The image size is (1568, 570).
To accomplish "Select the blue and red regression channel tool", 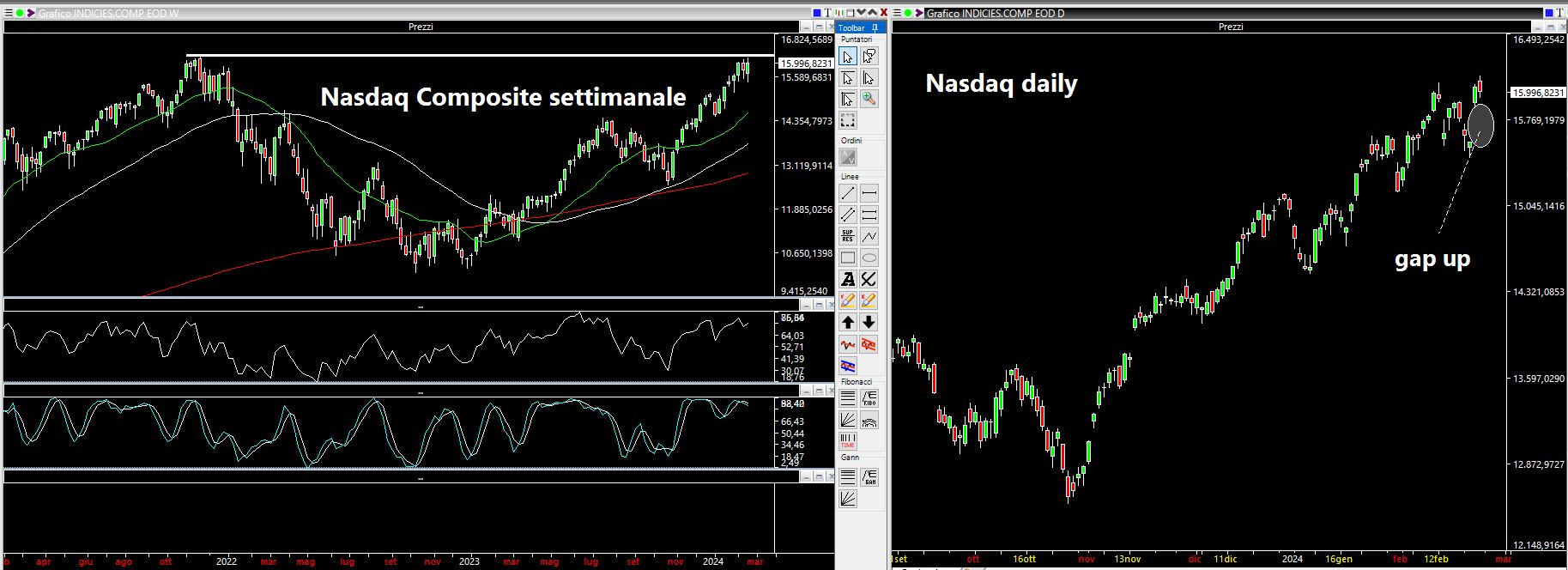I will [848, 367].
